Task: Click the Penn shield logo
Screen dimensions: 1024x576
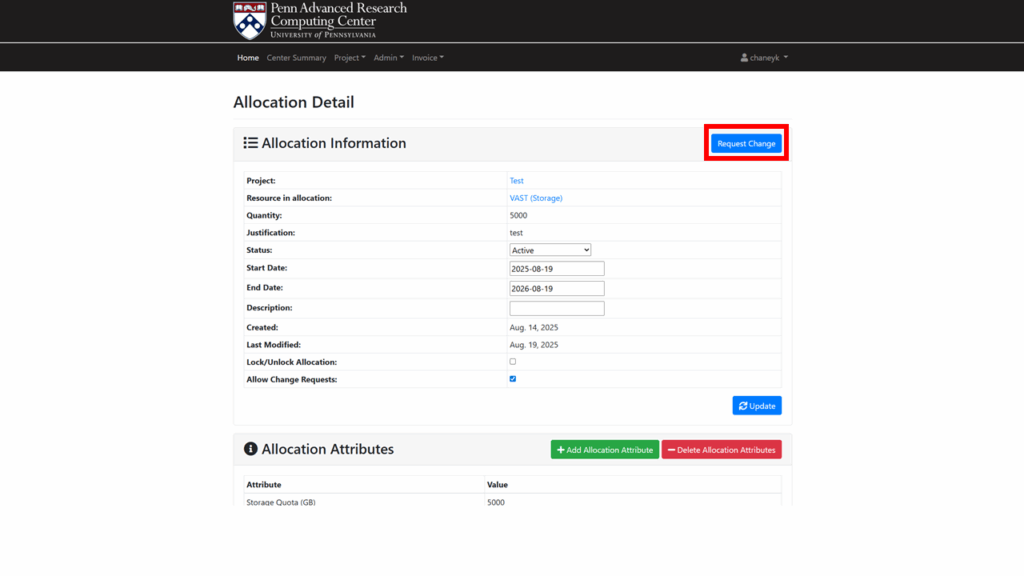Action: (x=249, y=20)
